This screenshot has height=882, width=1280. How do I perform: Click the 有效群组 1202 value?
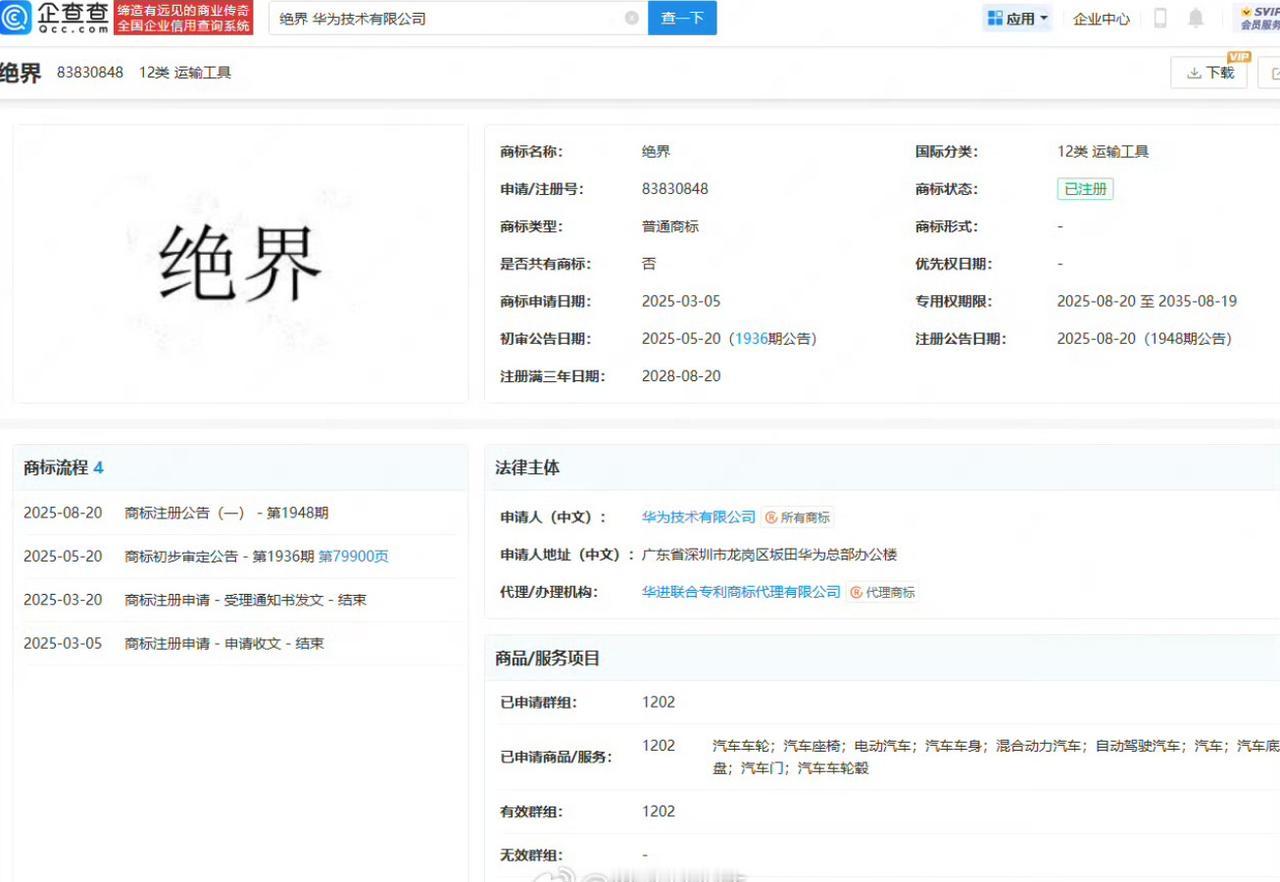point(658,811)
